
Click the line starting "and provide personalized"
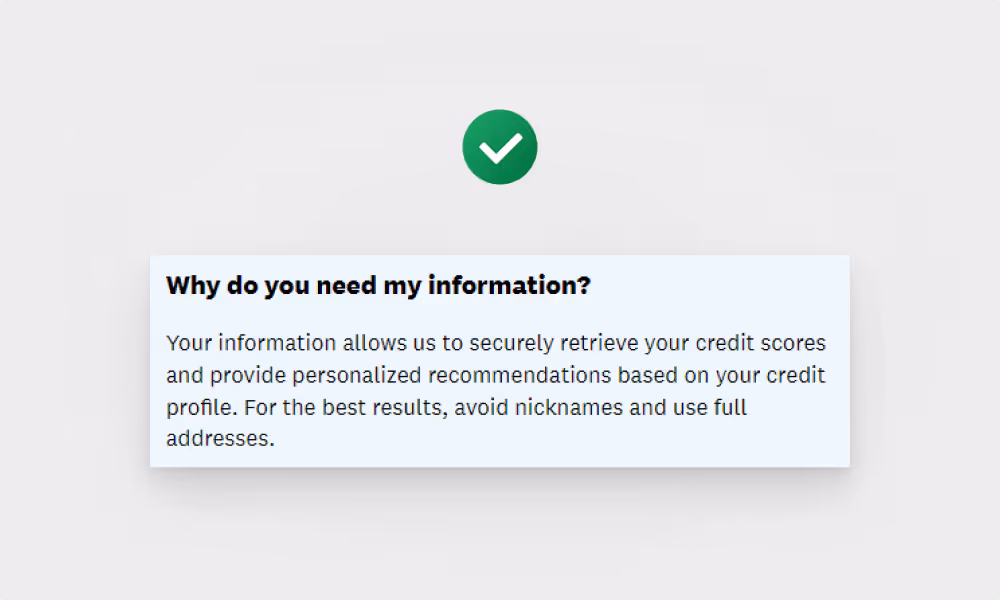496,375
